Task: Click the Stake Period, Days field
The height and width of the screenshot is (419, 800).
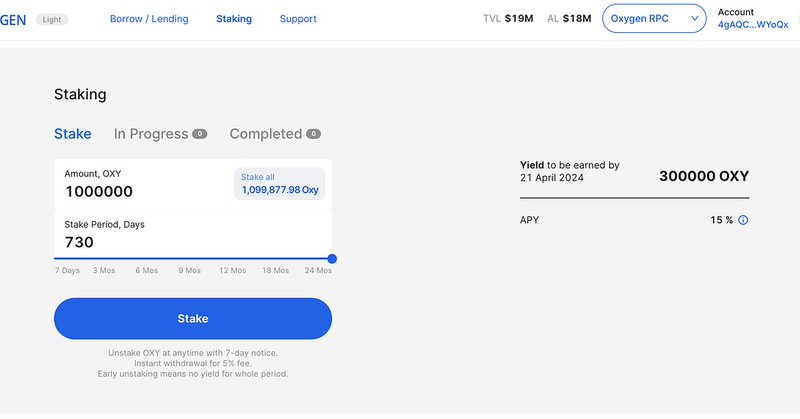Action: click(193, 234)
